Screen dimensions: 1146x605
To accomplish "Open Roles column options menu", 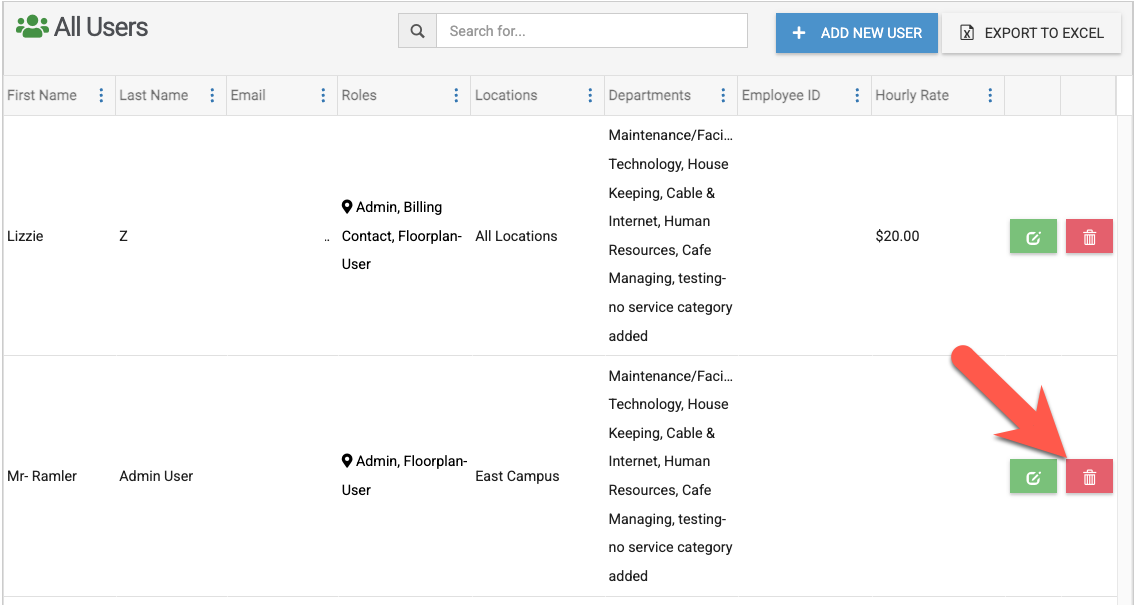I will (x=456, y=96).
